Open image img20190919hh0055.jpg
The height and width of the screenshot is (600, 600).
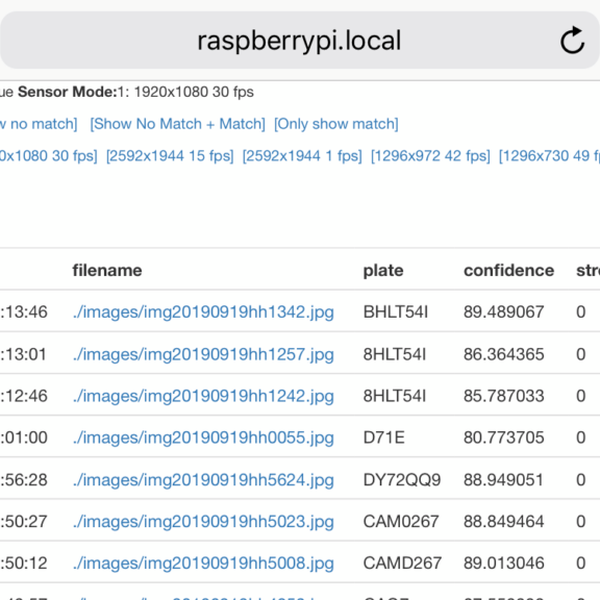pos(203,438)
